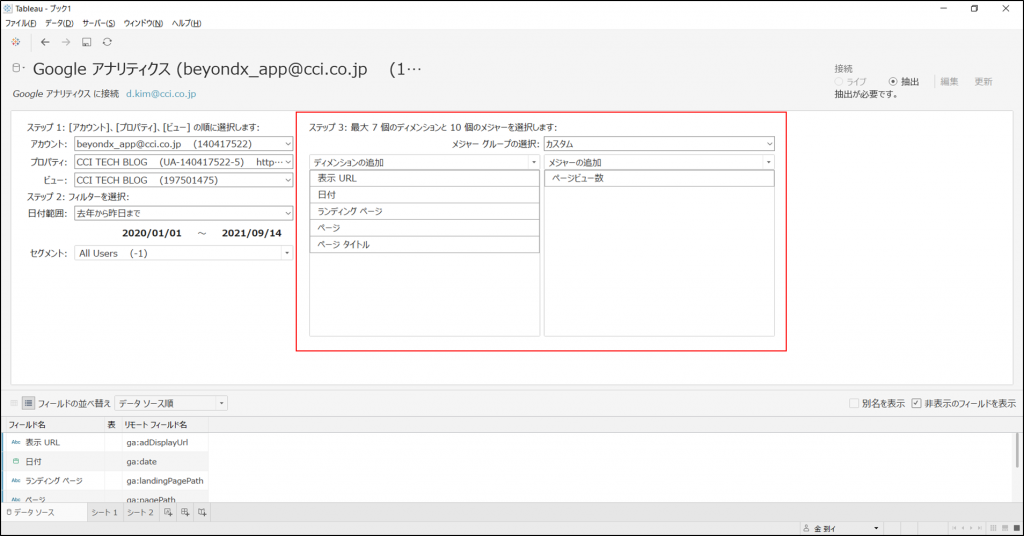Image resolution: width=1024 pixels, height=536 pixels.
Task: Click the d.kim@cci.co.jp account link
Action: (x=161, y=93)
